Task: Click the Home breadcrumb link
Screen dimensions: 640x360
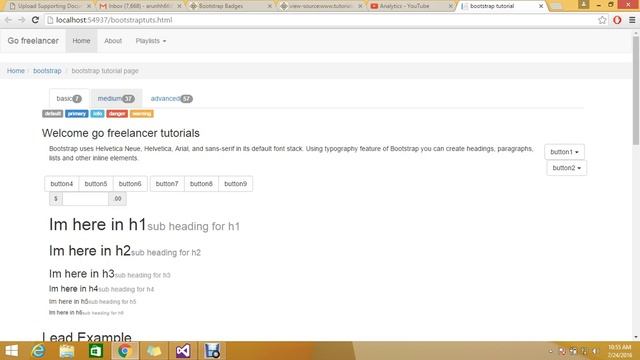Action: click(x=16, y=71)
